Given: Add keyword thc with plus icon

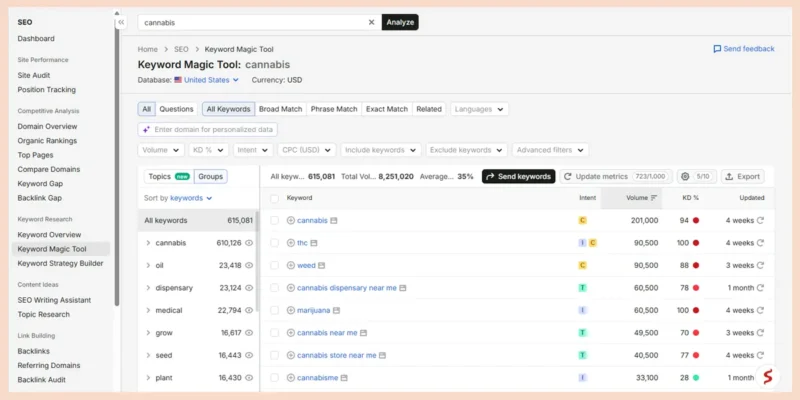Looking at the screenshot, I should pos(291,243).
